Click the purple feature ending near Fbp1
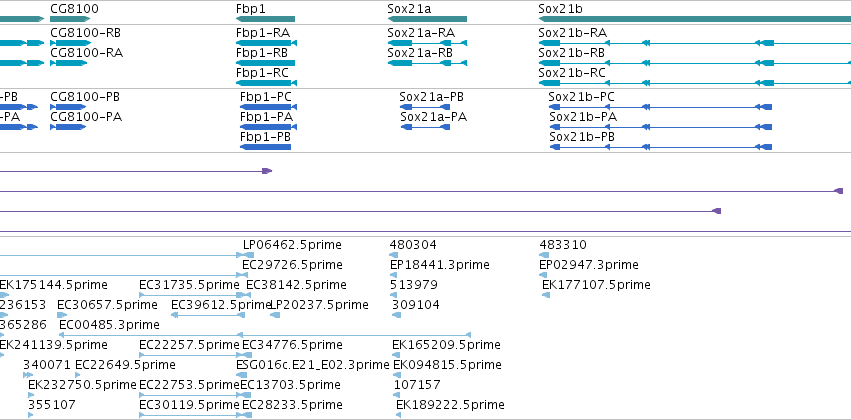This screenshot has width=851, height=420. (136, 171)
